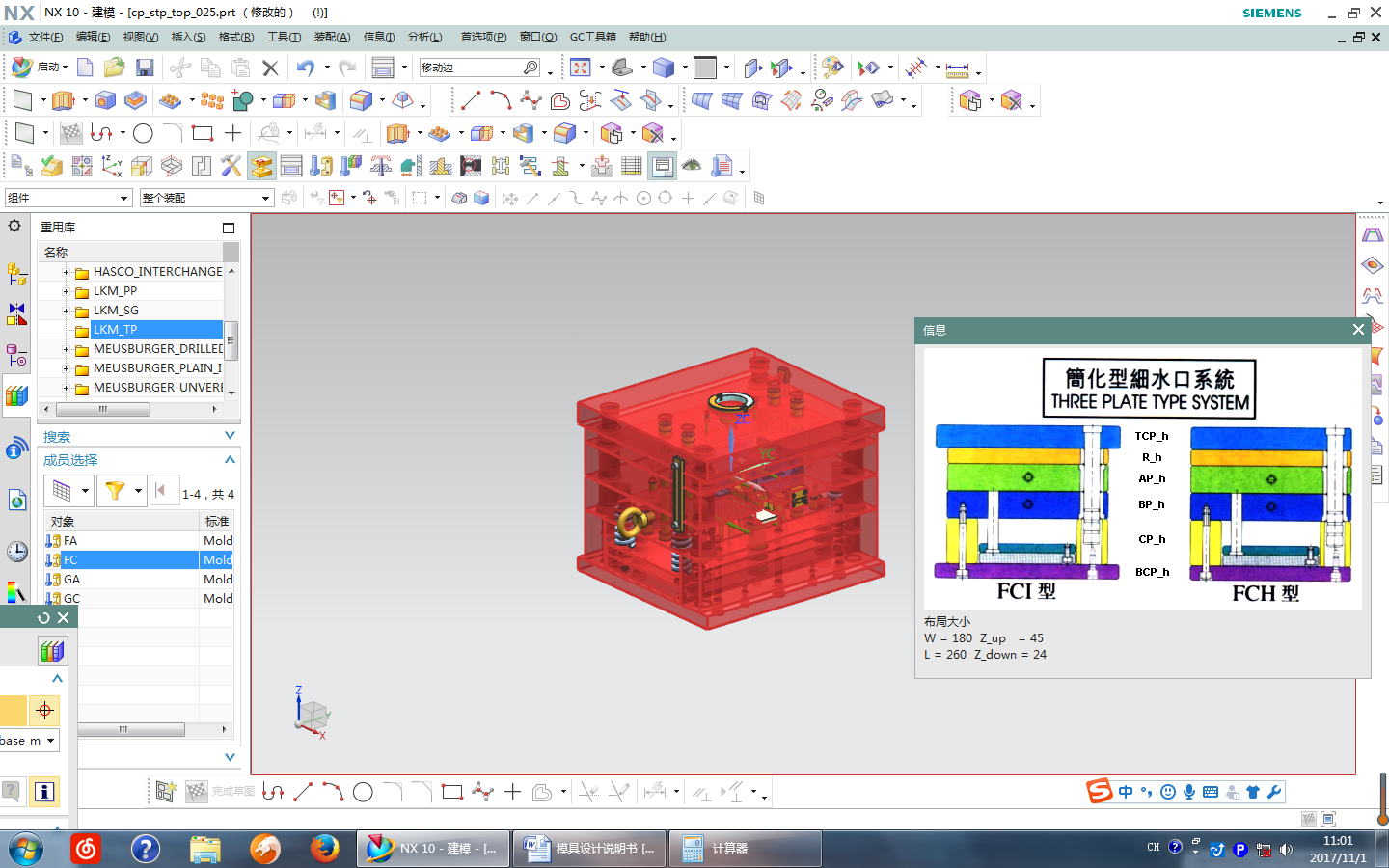This screenshot has height=868, width=1389.
Task: Open the 组件 type filter dropdown
Action: [68, 198]
